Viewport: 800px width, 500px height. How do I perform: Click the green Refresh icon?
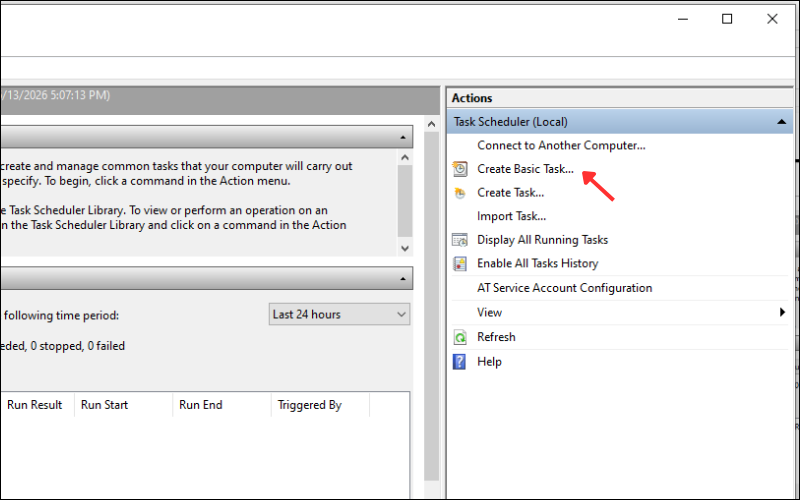(x=460, y=337)
